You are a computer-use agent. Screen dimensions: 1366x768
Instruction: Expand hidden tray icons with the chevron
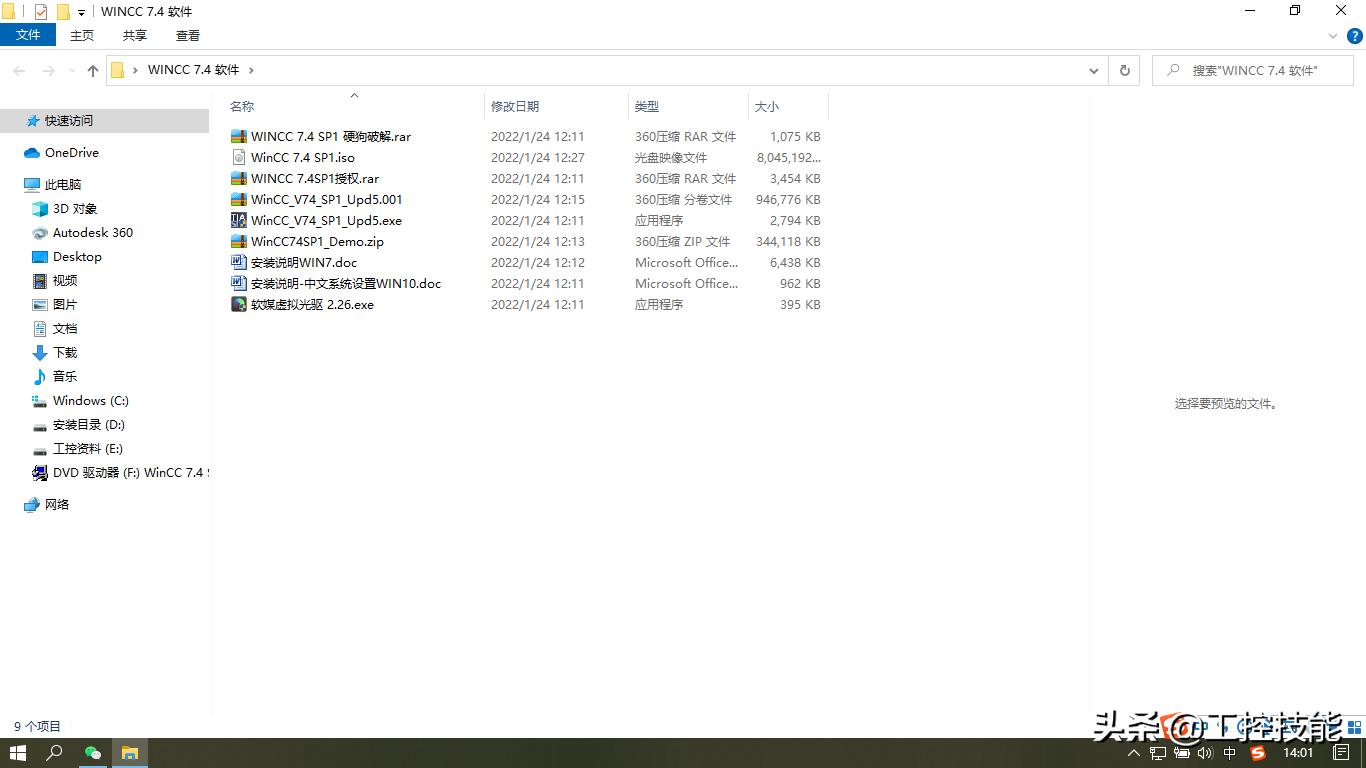click(x=1134, y=753)
